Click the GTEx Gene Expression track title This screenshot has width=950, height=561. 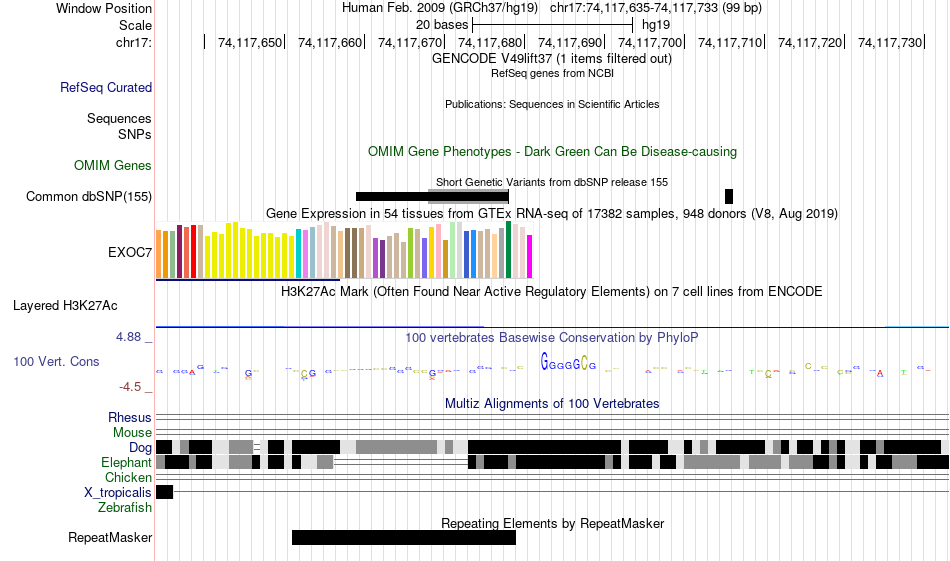pos(552,213)
